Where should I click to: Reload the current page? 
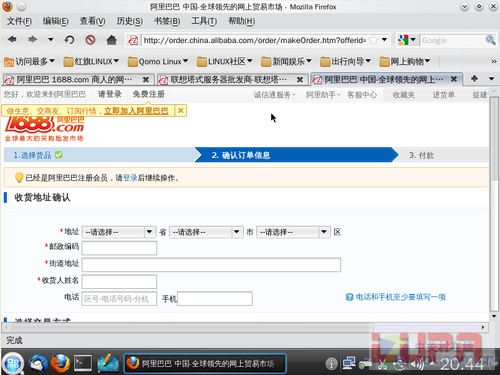pos(69,40)
